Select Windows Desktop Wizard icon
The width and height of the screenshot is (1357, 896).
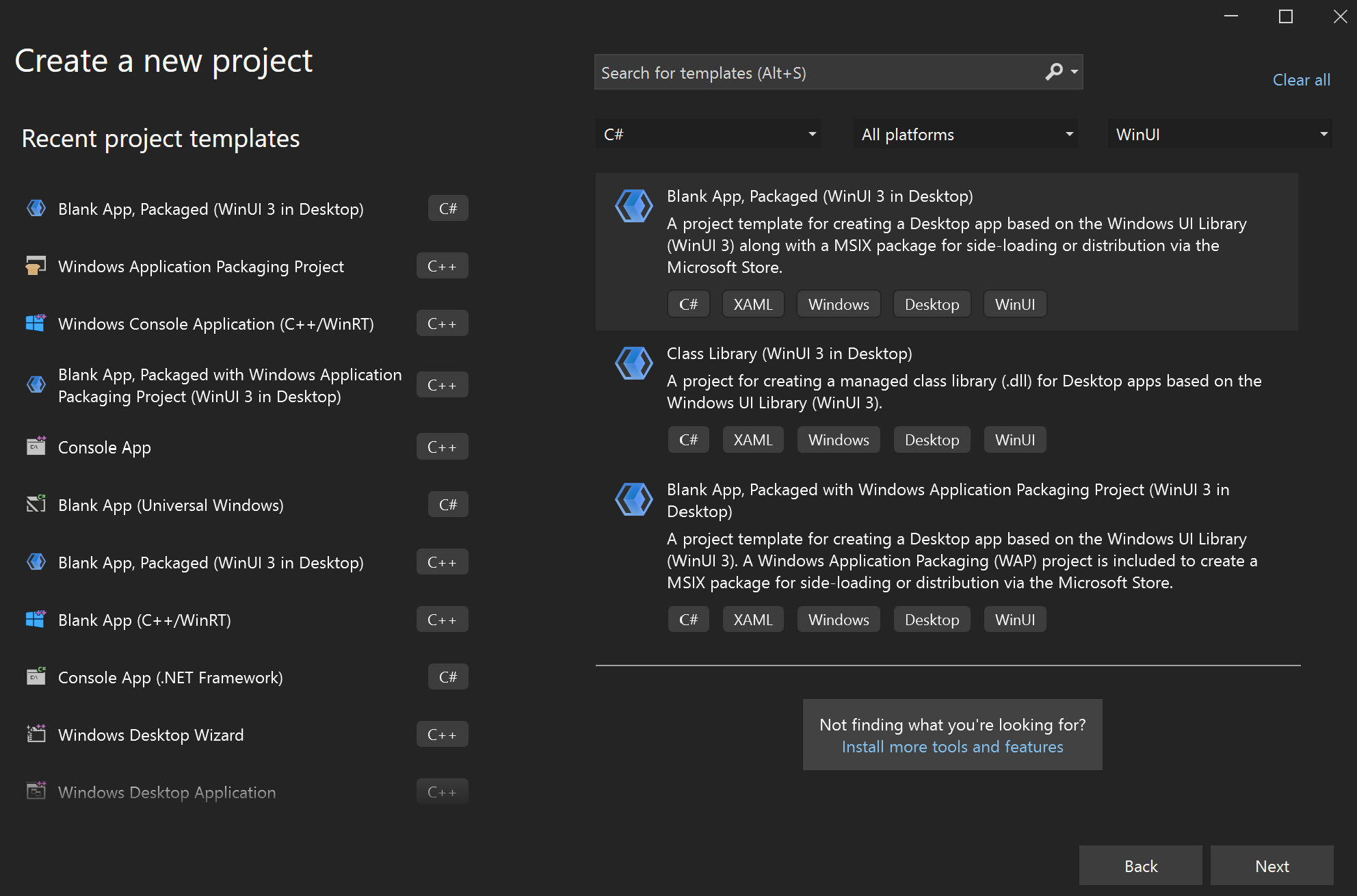pyautogui.click(x=35, y=734)
